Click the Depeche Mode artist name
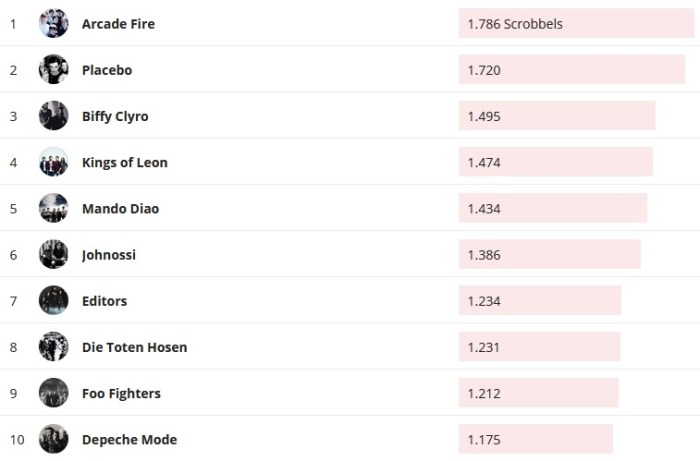 129,439
